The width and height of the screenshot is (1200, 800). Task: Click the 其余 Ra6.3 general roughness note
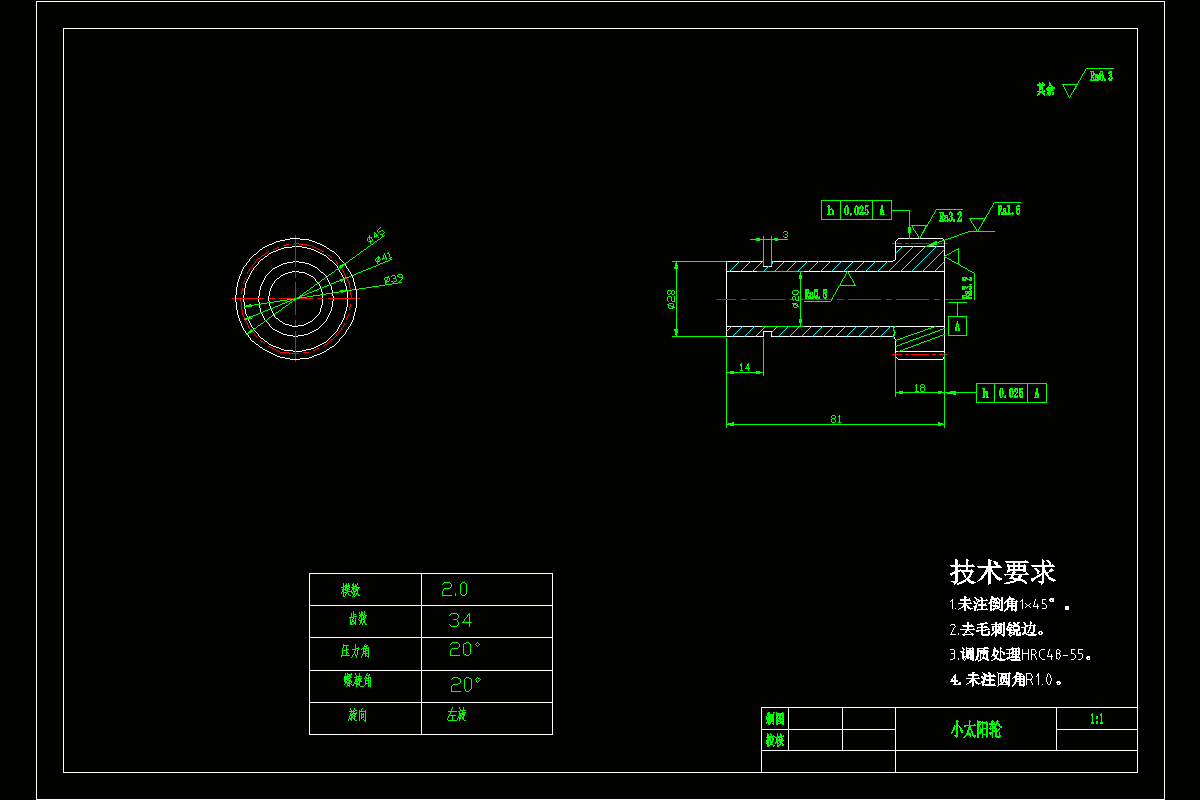tap(1074, 82)
